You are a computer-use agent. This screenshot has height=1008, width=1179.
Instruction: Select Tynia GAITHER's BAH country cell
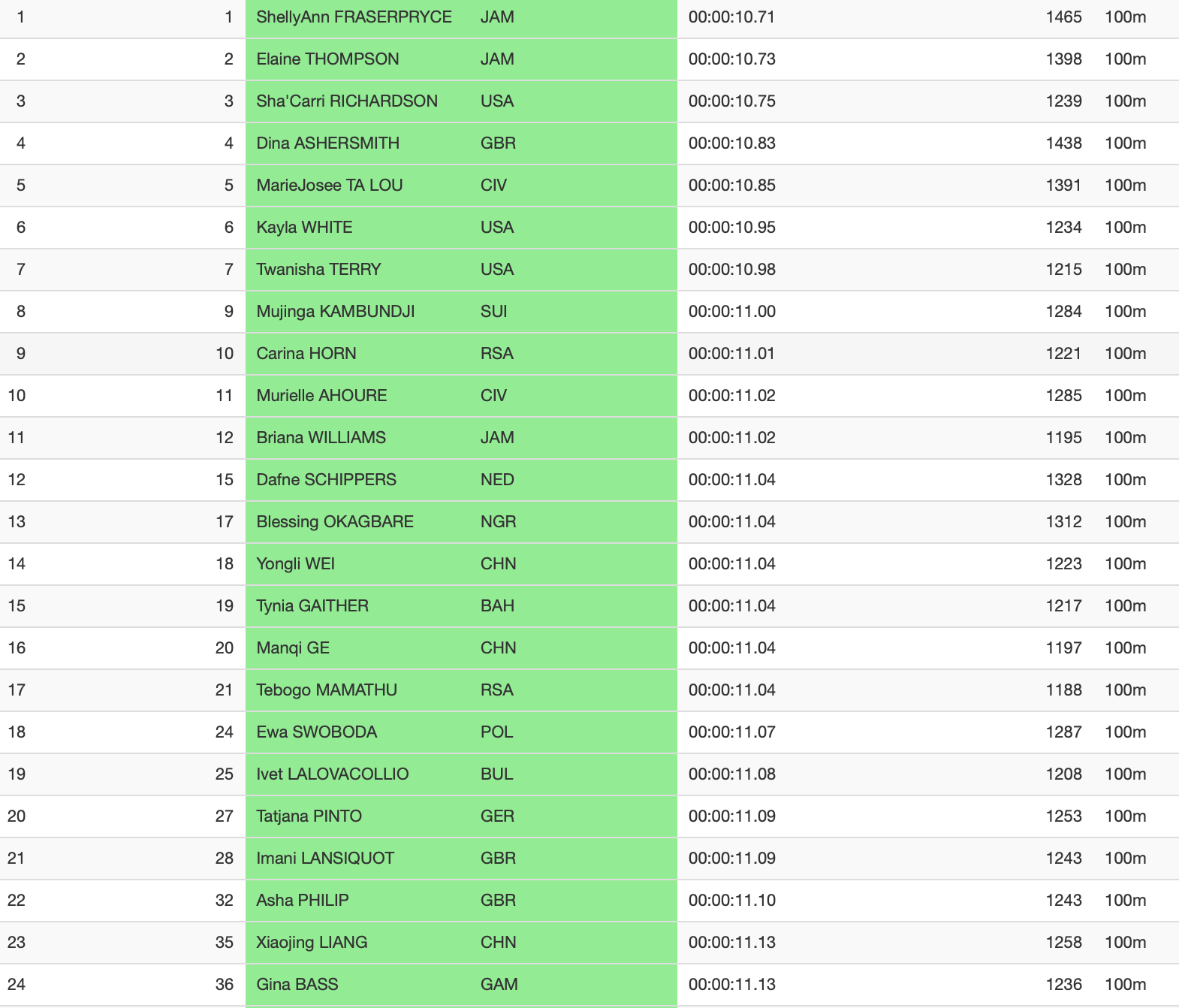tap(497, 606)
